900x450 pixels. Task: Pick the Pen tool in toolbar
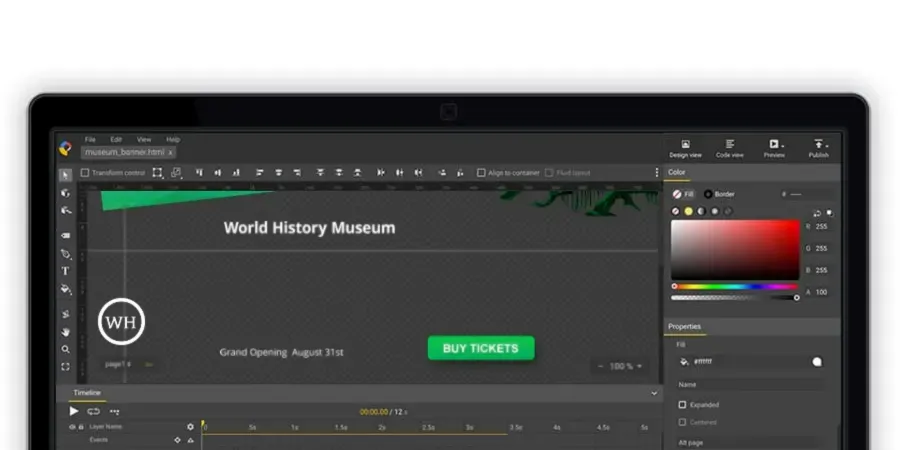[66, 254]
